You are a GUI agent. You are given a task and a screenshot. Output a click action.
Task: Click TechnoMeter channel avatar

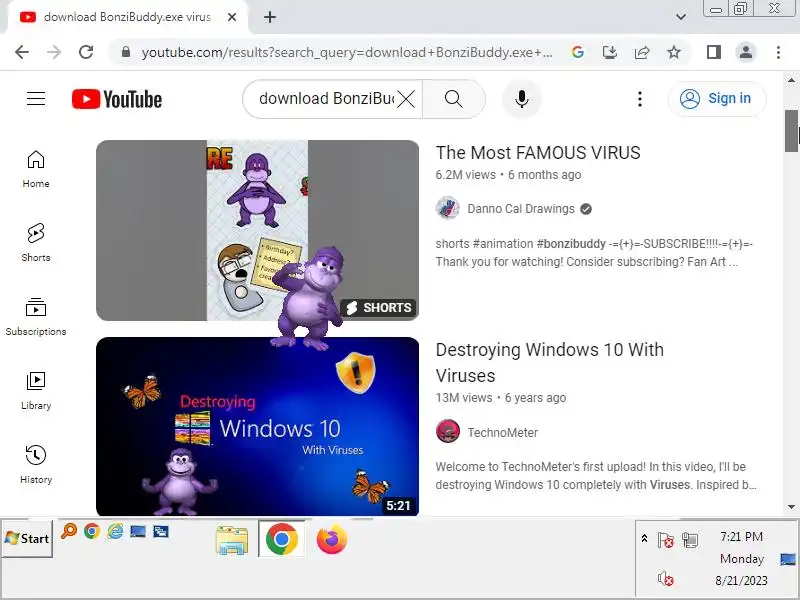coord(447,431)
